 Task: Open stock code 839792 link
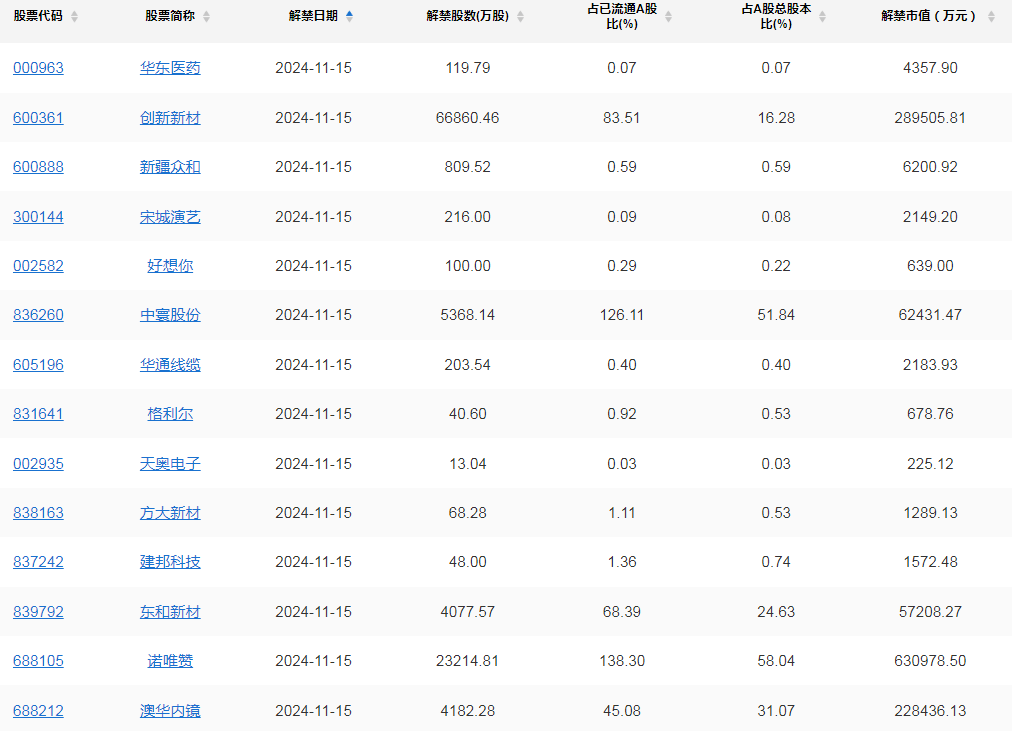38,612
